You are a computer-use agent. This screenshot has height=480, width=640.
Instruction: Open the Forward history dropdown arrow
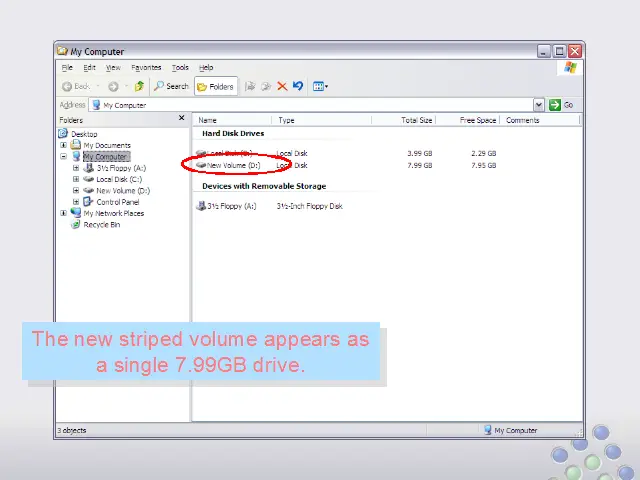coord(126,86)
